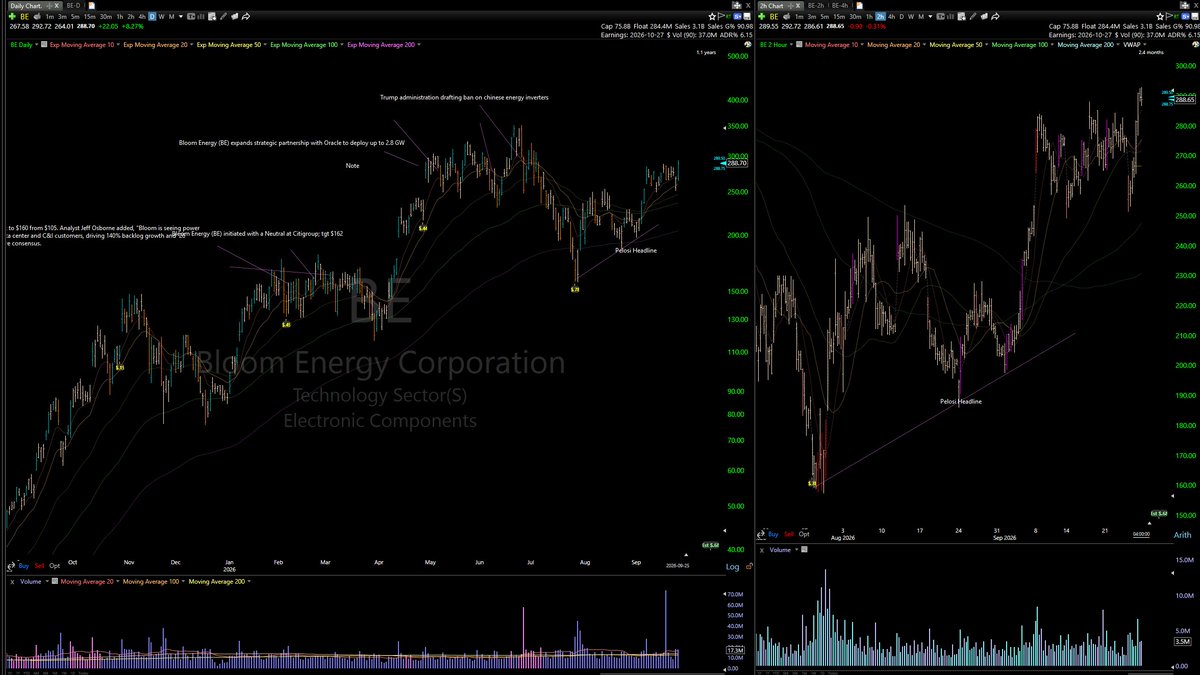Open Exp Moving Average 200 dropdown
The image size is (1200, 675).
pos(420,44)
